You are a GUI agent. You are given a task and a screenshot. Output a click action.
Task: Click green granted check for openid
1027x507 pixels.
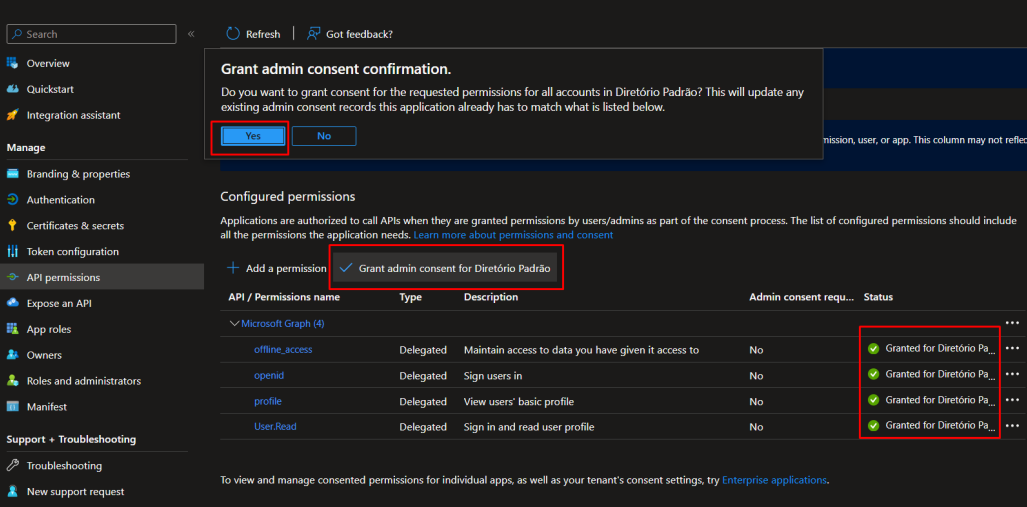[873, 374]
